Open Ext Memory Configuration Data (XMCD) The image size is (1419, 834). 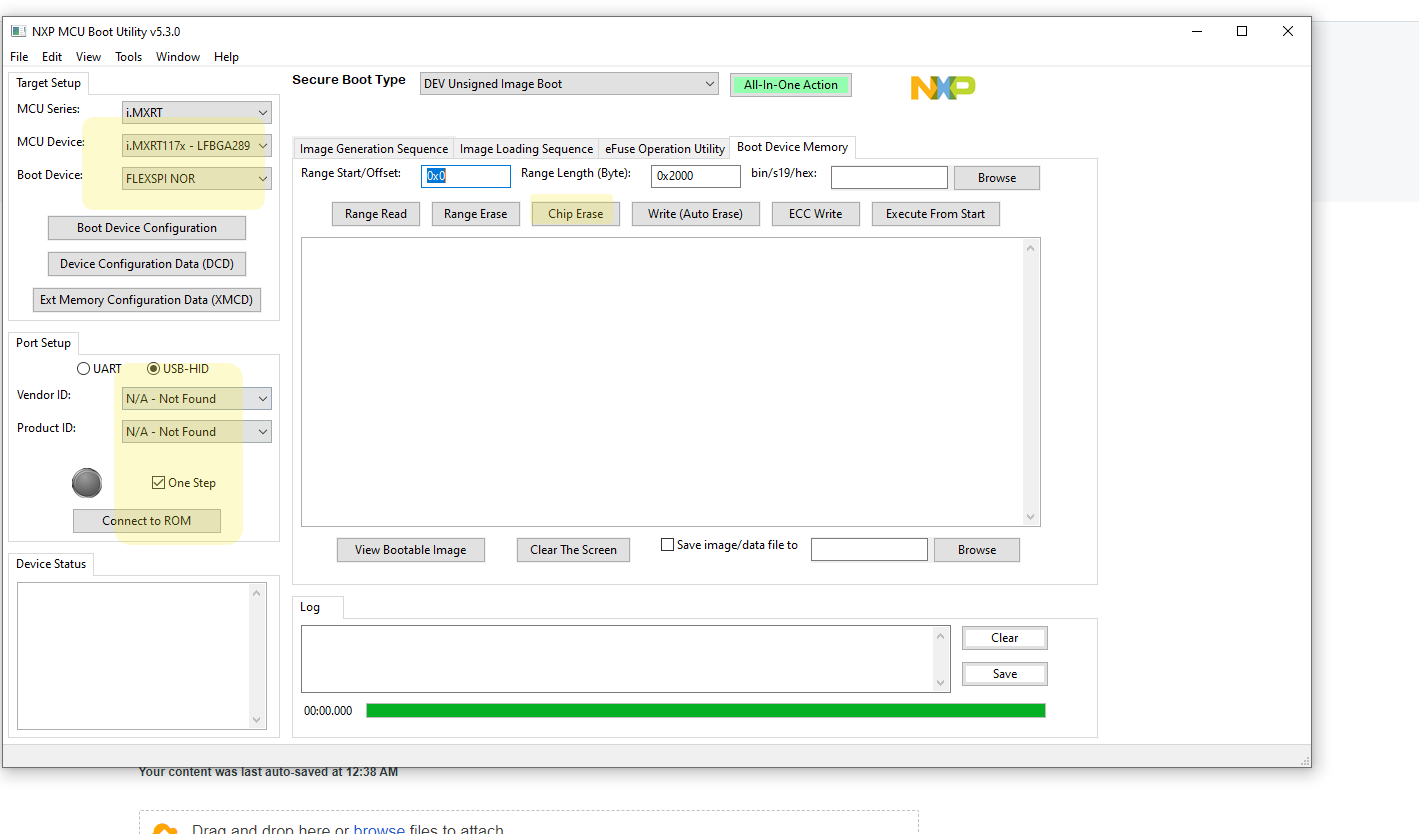(146, 299)
